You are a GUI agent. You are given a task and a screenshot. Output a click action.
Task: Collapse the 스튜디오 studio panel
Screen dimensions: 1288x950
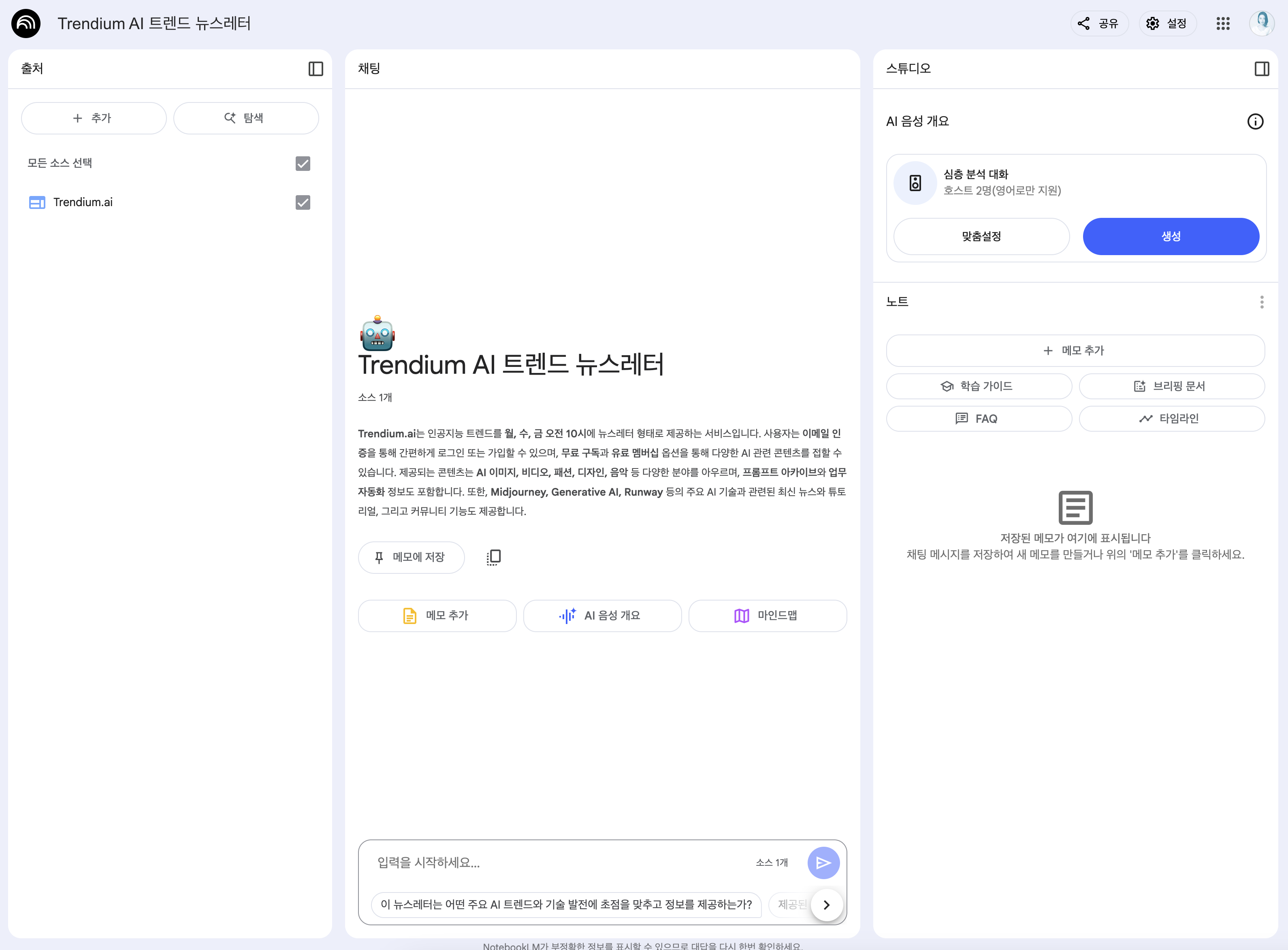tap(1262, 69)
